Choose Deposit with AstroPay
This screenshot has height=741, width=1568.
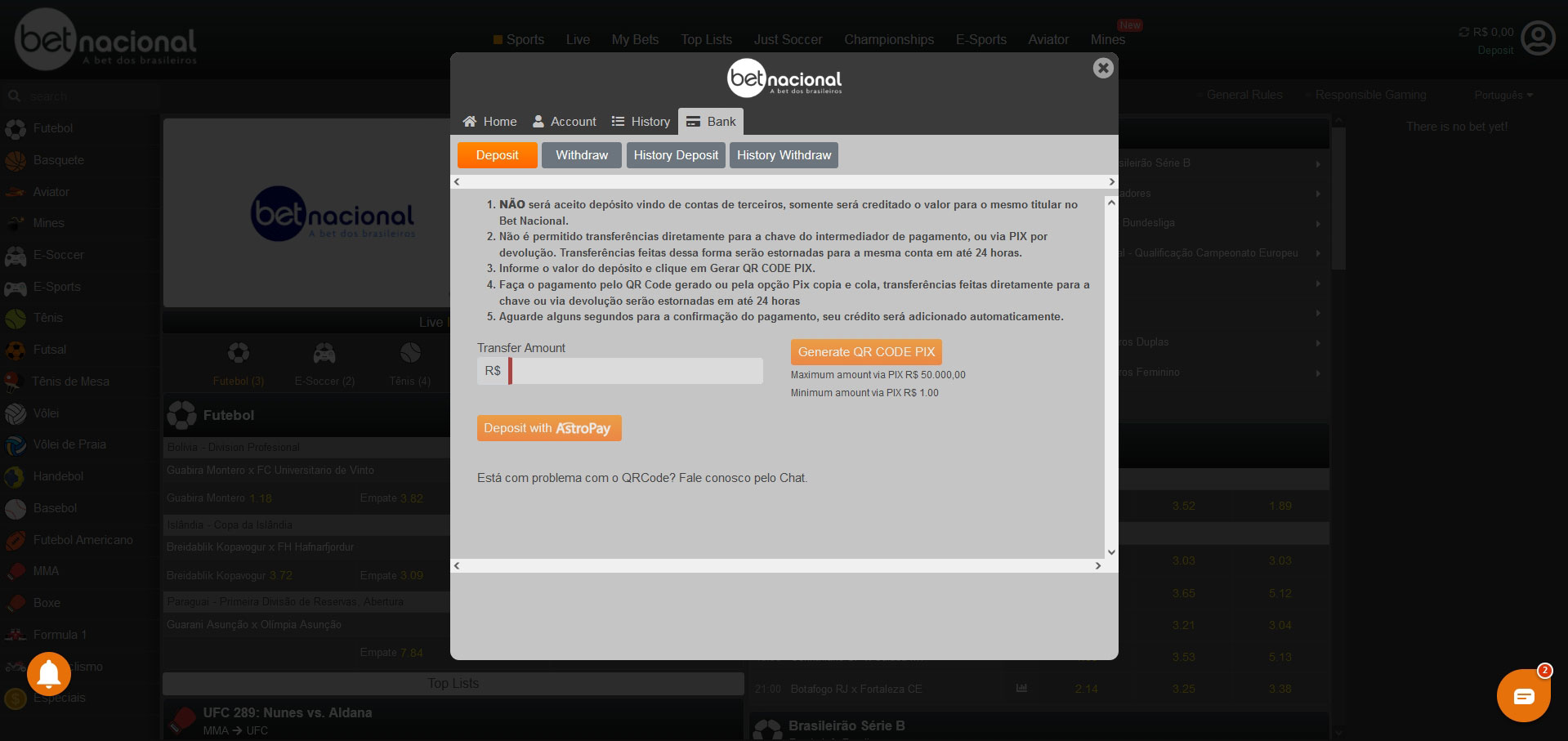pos(549,428)
